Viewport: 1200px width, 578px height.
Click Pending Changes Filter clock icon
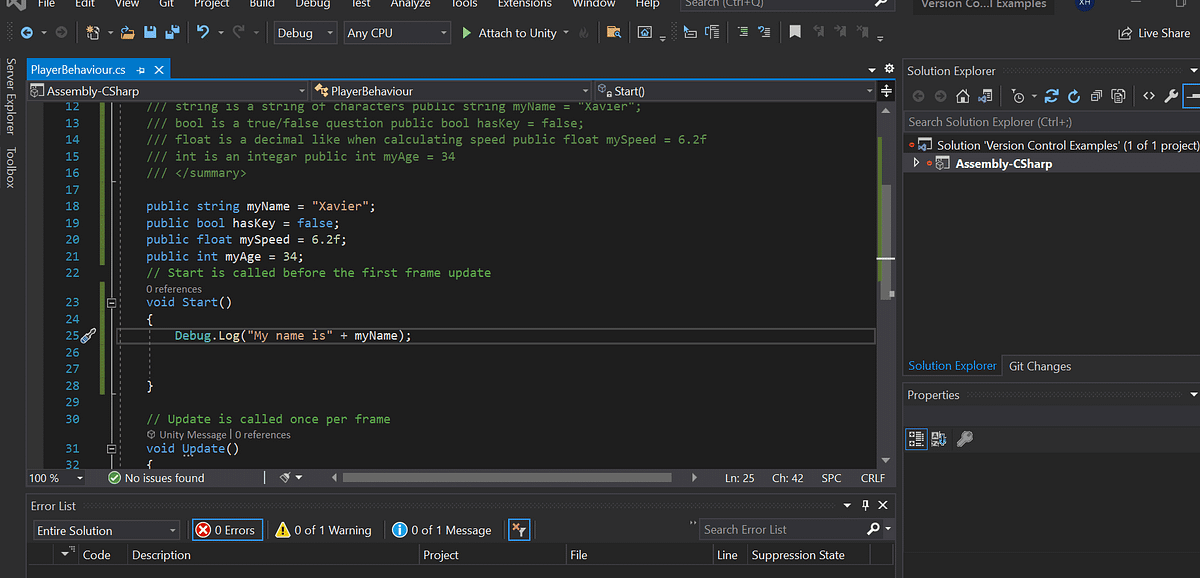1018,97
